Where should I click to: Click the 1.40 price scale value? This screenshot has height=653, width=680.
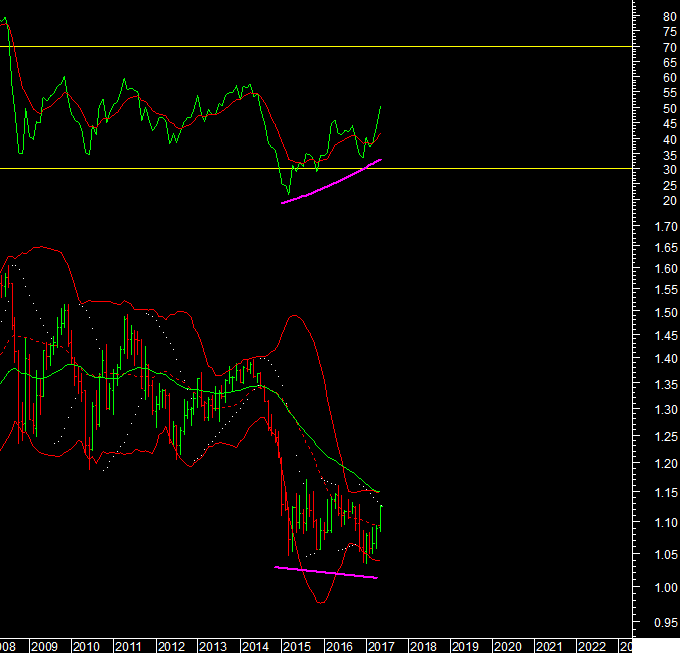[x=665, y=359]
